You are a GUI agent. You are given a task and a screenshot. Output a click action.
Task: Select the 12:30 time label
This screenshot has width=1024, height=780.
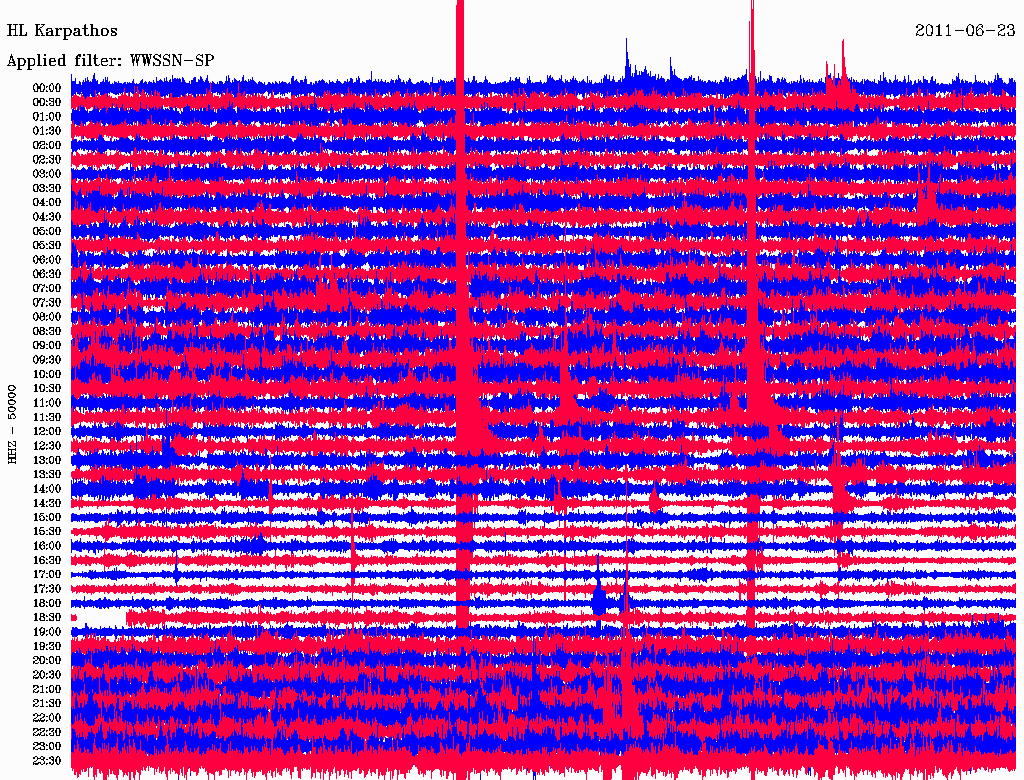47,446
